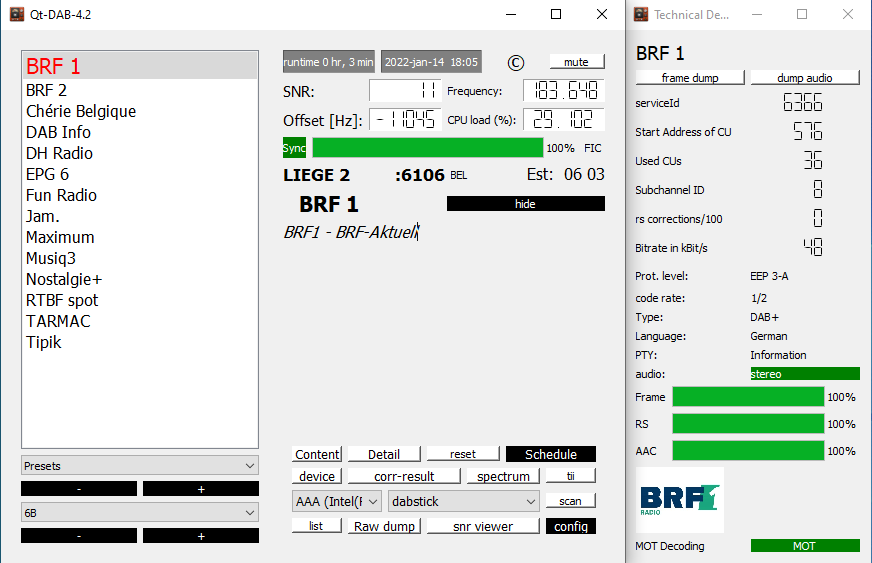872x563 pixels.
Task: Go to previous channel with minus below 6B
Action: [79, 535]
